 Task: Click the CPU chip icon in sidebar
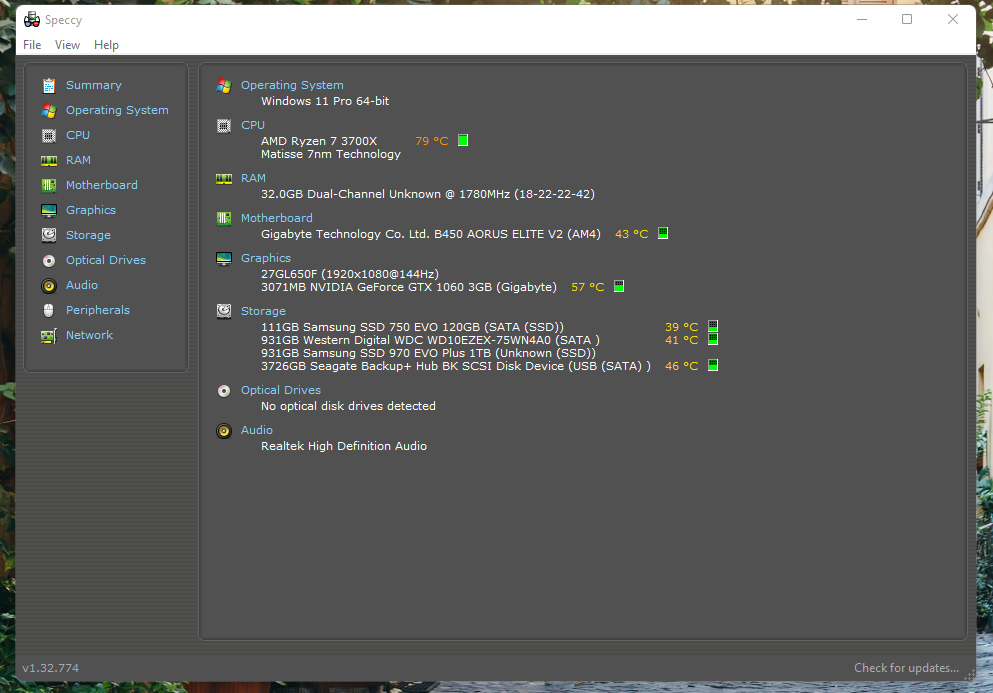[49, 135]
